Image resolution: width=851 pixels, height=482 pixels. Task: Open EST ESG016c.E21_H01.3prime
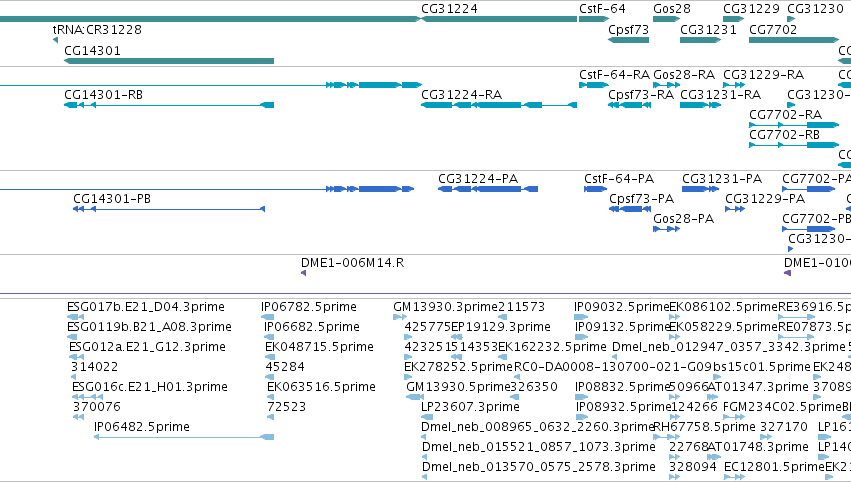click(x=150, y=387)
